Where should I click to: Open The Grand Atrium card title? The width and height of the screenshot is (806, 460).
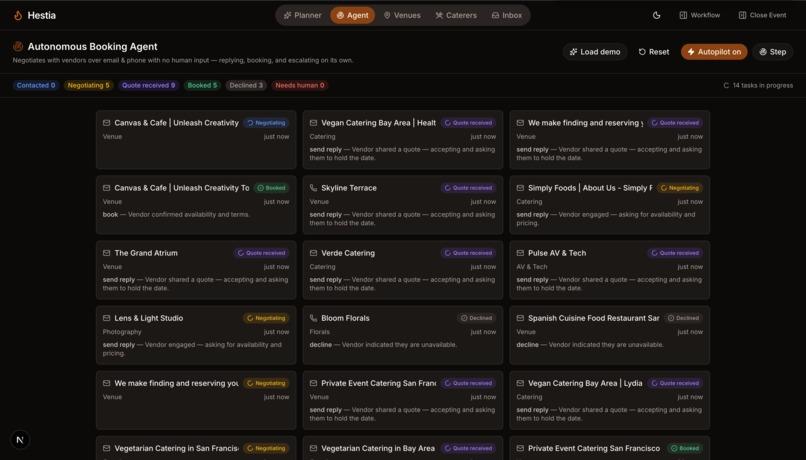click(146, 253)
